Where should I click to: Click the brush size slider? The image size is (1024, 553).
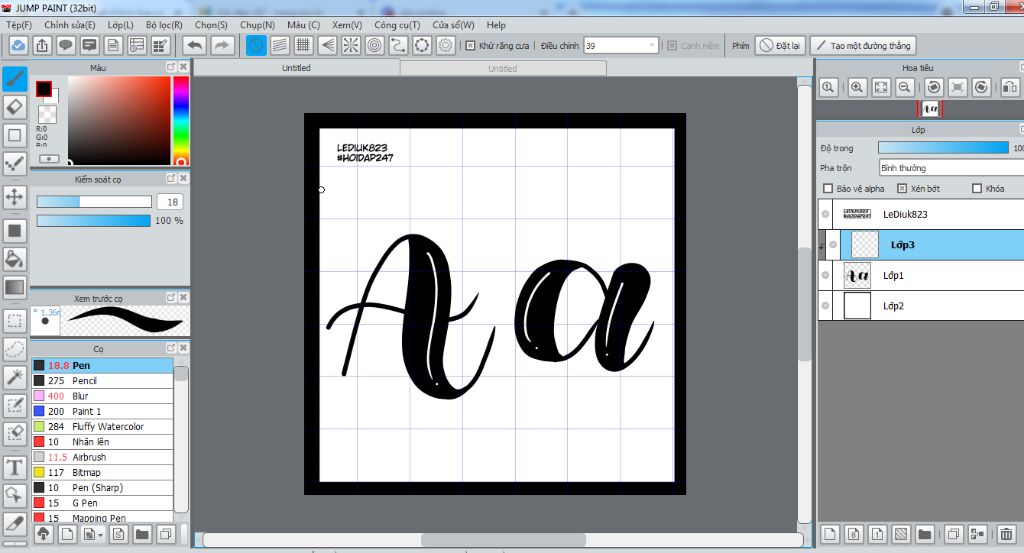tap(94, 202)
